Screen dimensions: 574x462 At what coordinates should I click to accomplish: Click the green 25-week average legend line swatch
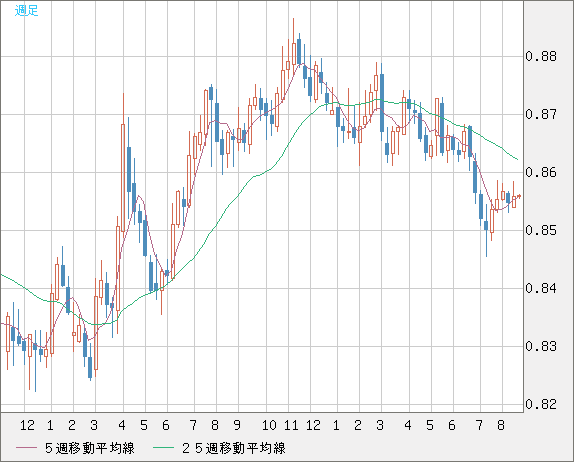click(x=163, y=448)
